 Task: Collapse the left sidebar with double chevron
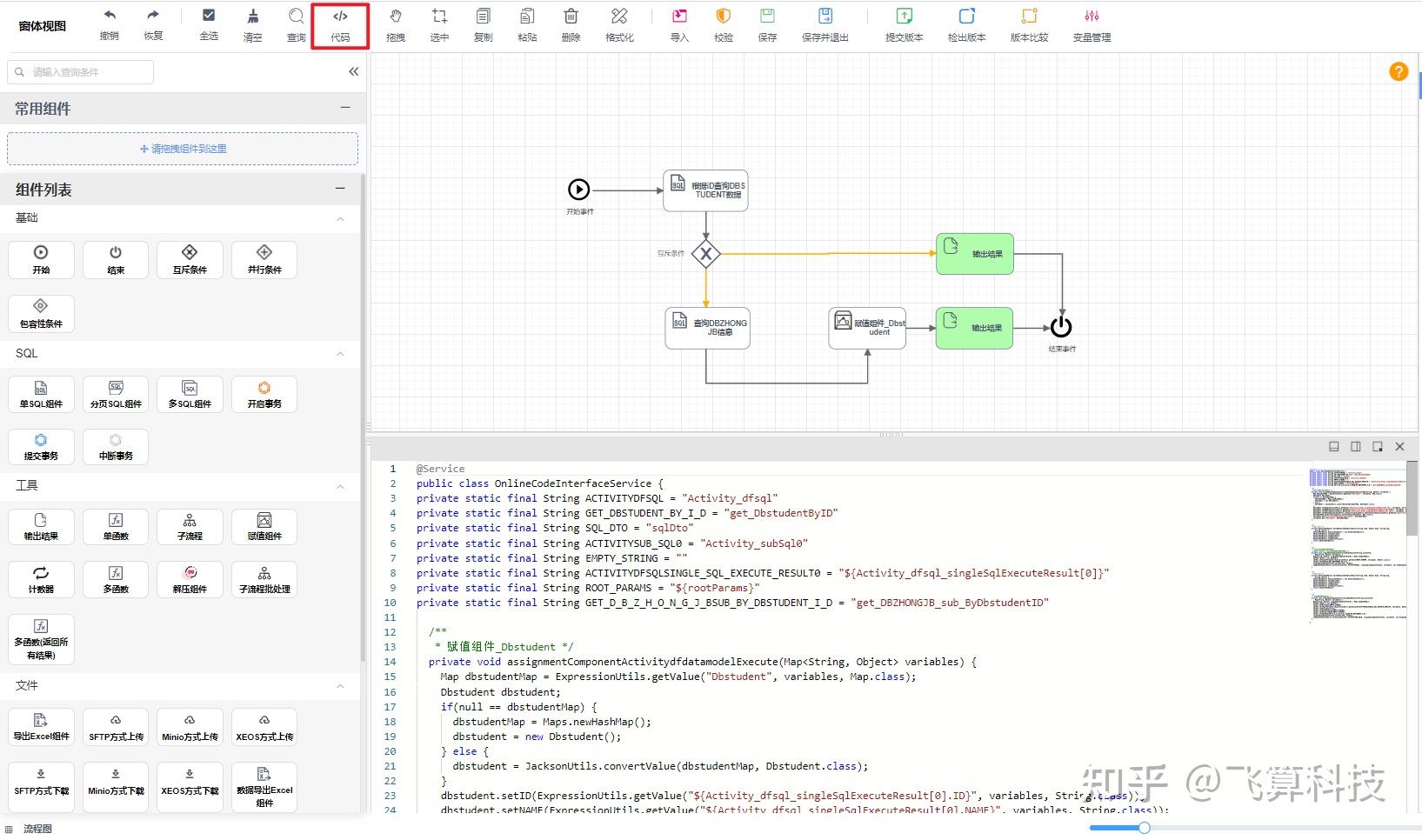[353, 72]
